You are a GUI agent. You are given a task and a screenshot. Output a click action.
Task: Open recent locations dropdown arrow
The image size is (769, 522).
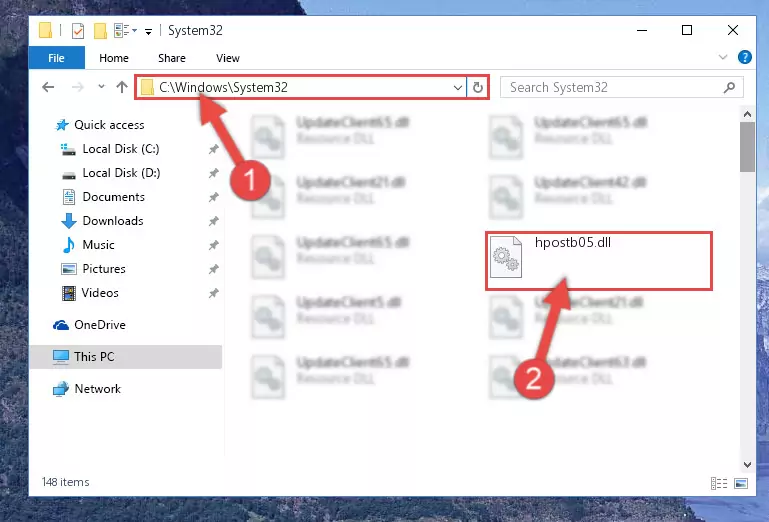[101, 86]
